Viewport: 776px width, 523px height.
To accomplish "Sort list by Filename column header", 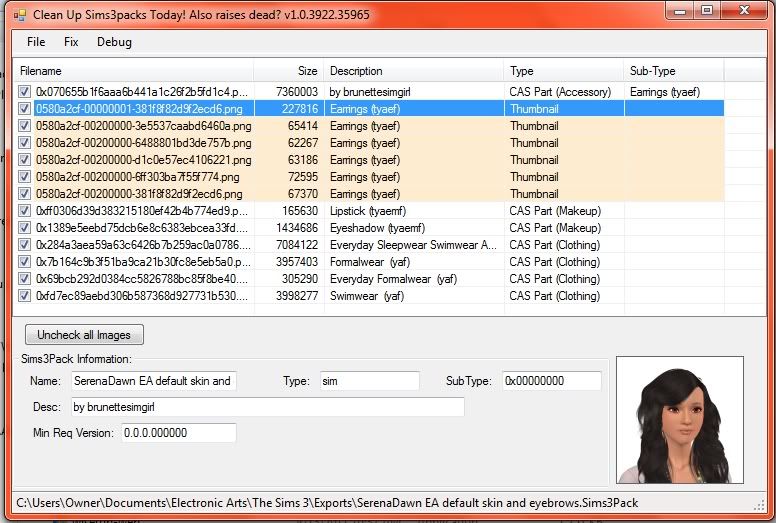I will coord(134,71).
